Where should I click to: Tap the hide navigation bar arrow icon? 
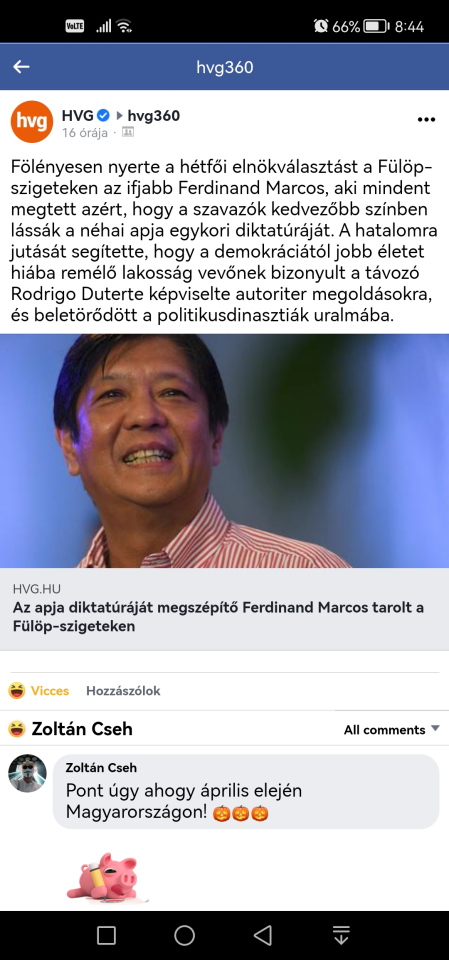point(341,935)
